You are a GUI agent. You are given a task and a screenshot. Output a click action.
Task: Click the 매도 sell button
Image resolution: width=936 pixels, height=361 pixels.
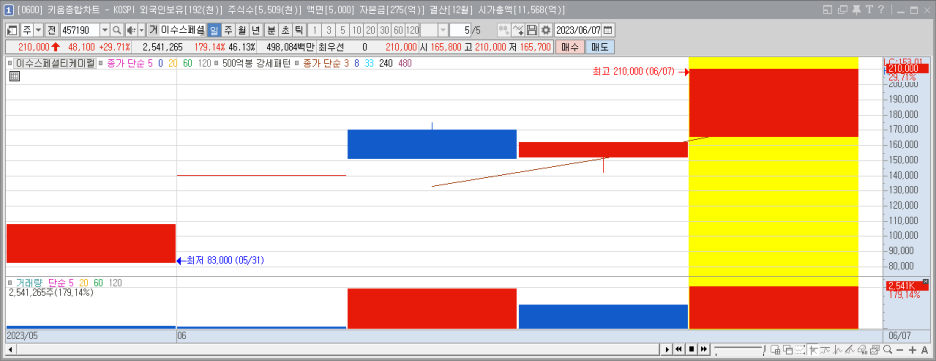click(599, 47)
